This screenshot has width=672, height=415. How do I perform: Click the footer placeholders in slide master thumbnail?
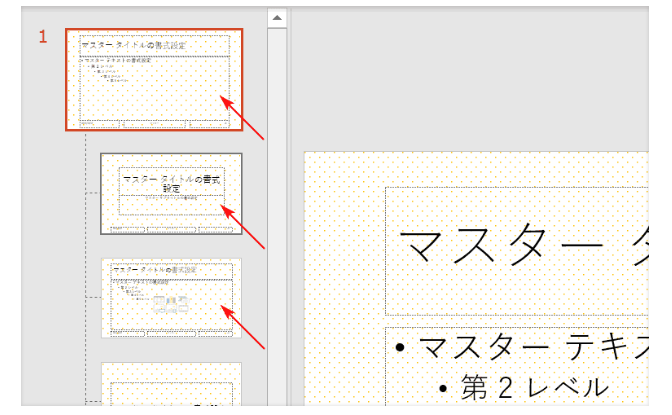149,124
